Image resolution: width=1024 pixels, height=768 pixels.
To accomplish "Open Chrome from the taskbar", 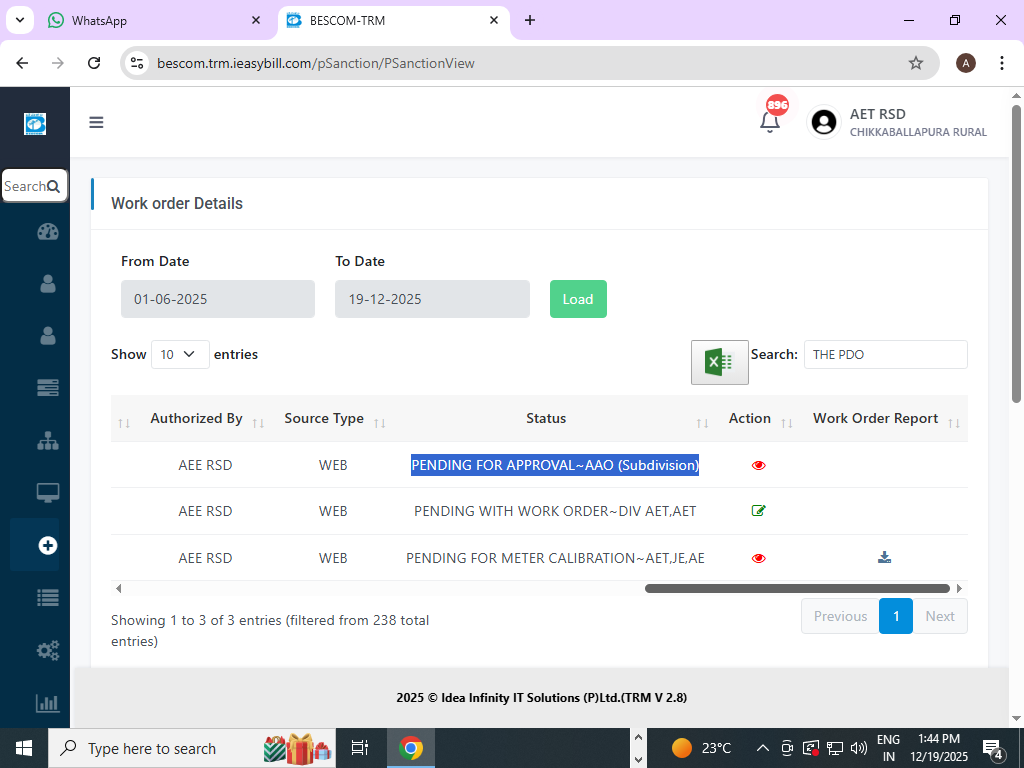I will click(411, 748).
